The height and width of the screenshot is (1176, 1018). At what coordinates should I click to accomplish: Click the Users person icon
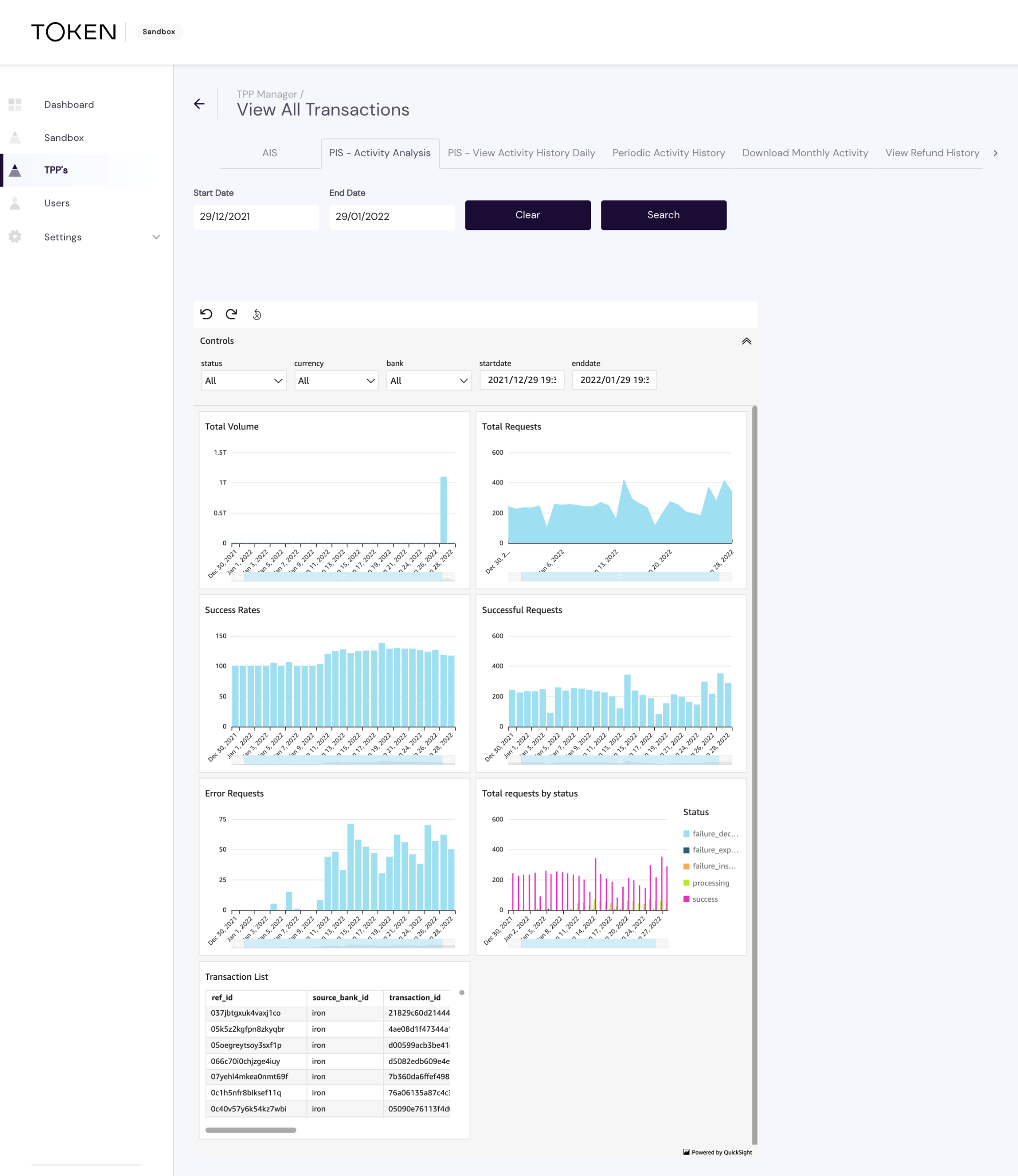point(15,203)
